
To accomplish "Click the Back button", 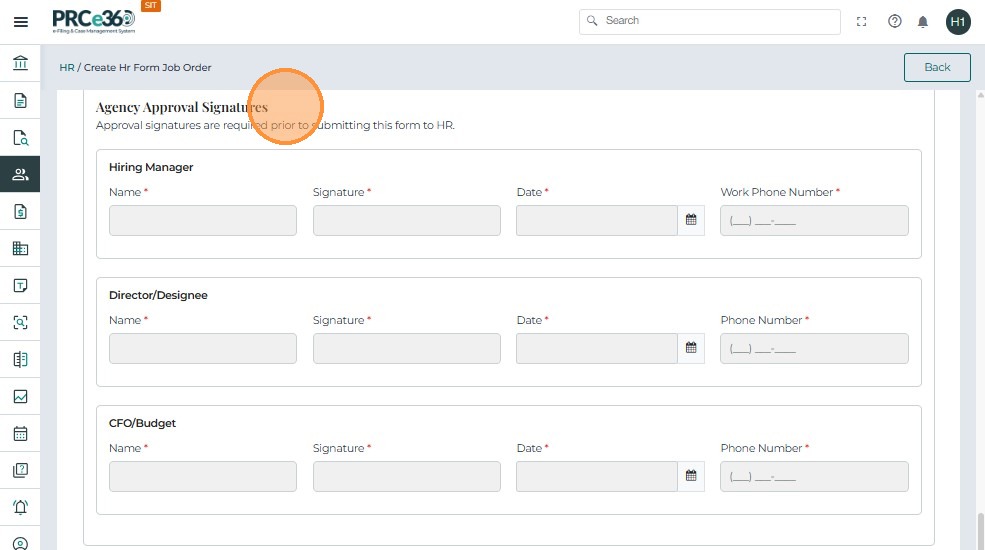I will [x=937, y=67].
